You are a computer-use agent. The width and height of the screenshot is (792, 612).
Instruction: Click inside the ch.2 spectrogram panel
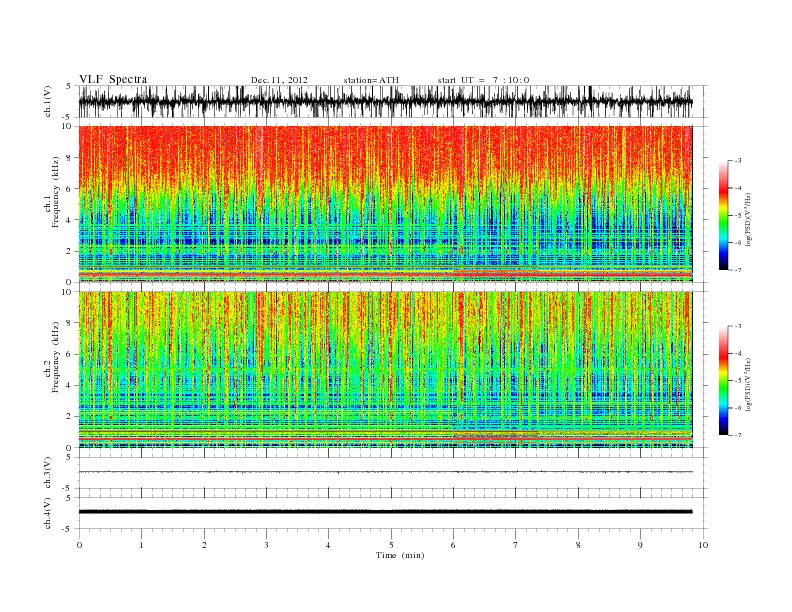[385, 370]
